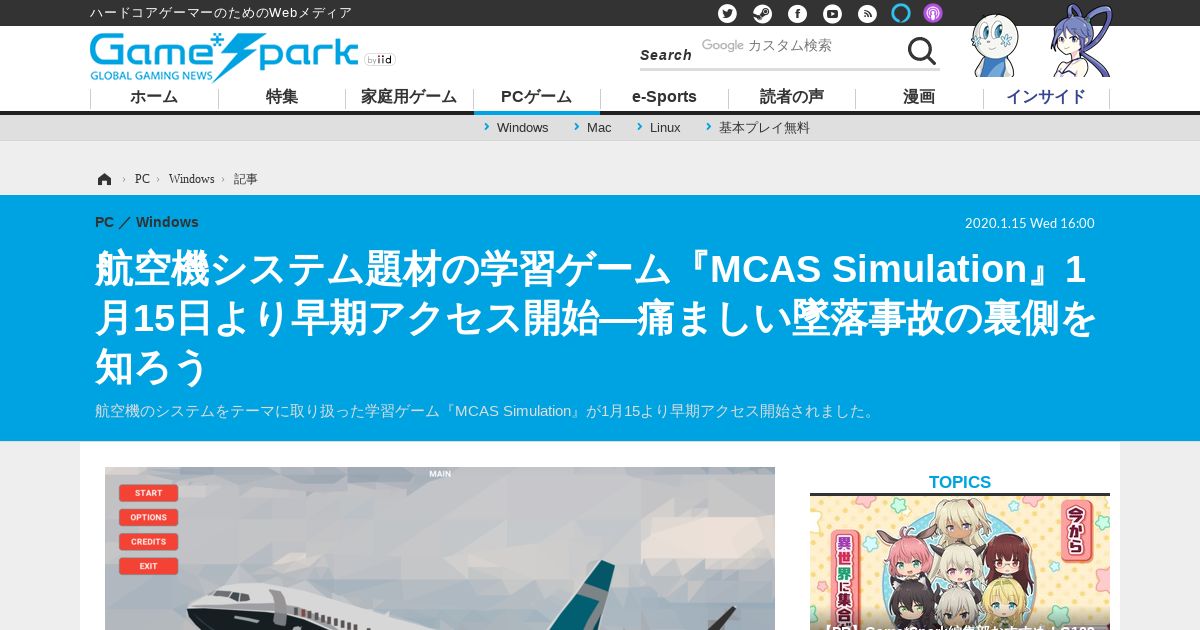Open the e-Sports menu tab
This screenshot has height=630, width=1200.
664,97
